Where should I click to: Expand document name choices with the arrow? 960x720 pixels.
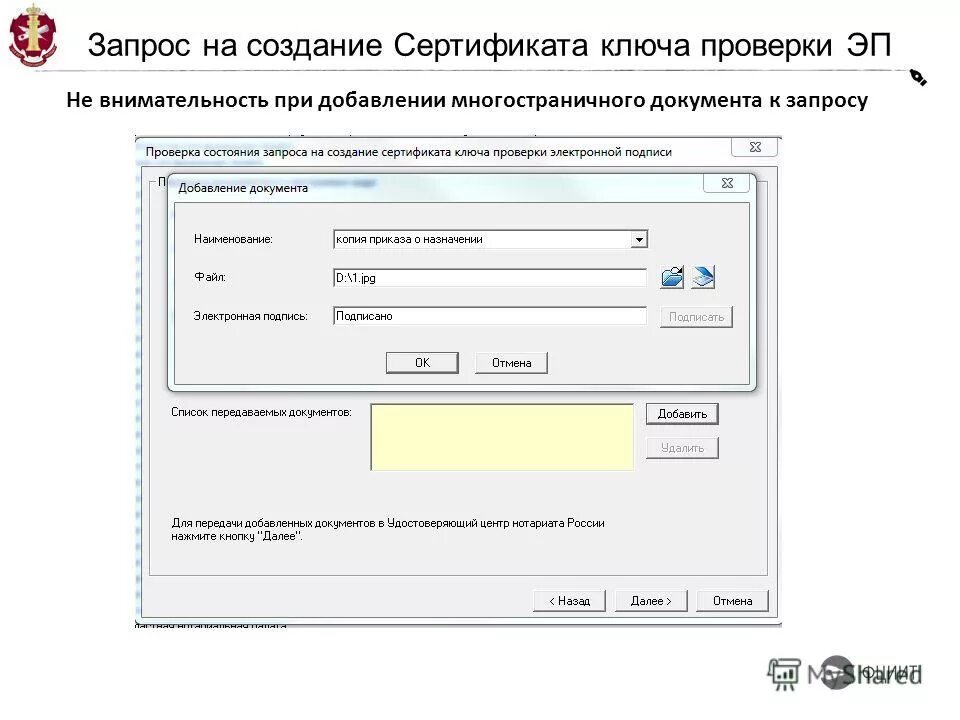click(x=640, y=238)
